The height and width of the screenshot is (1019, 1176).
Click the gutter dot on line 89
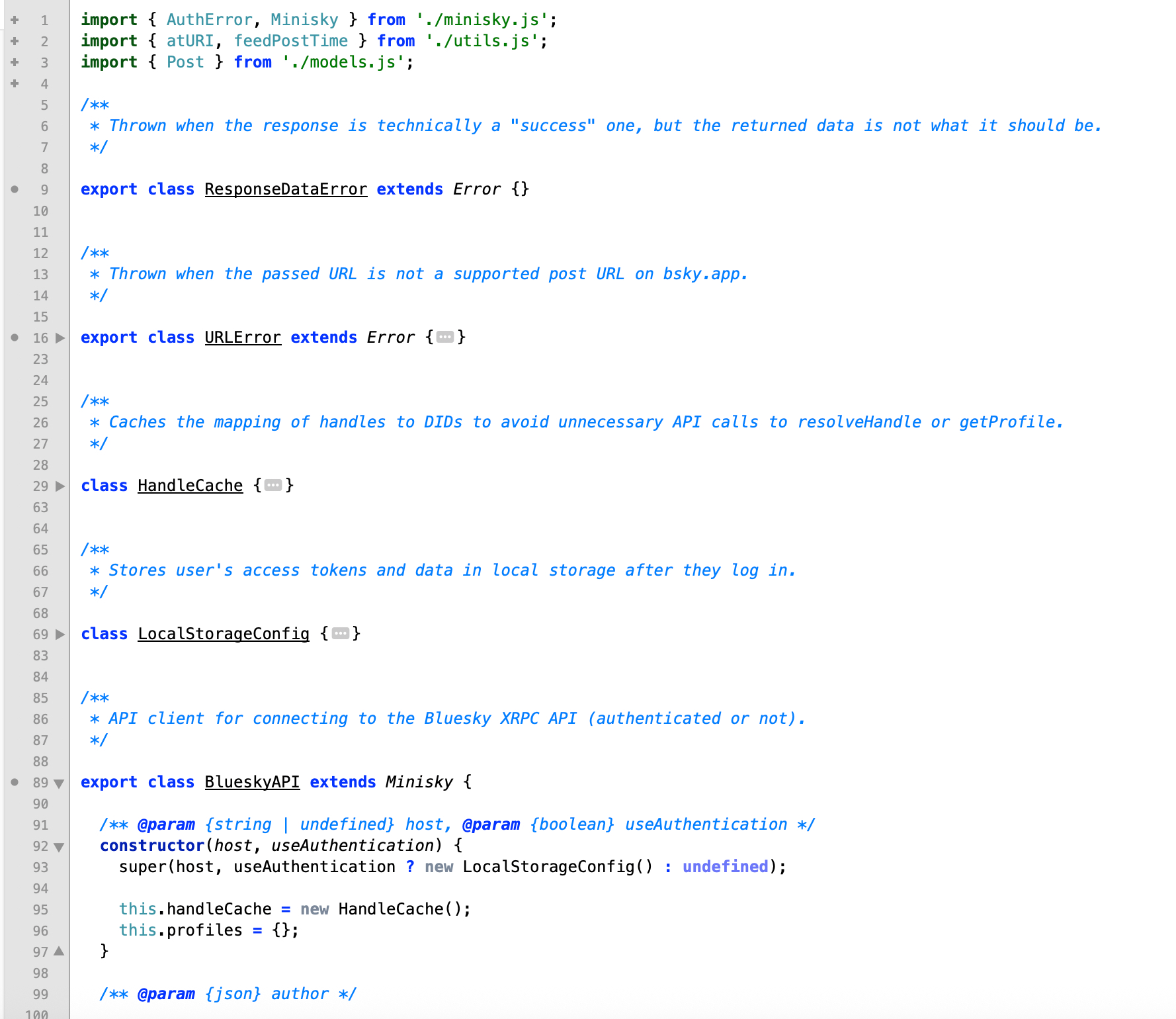(x=14, y=782)
